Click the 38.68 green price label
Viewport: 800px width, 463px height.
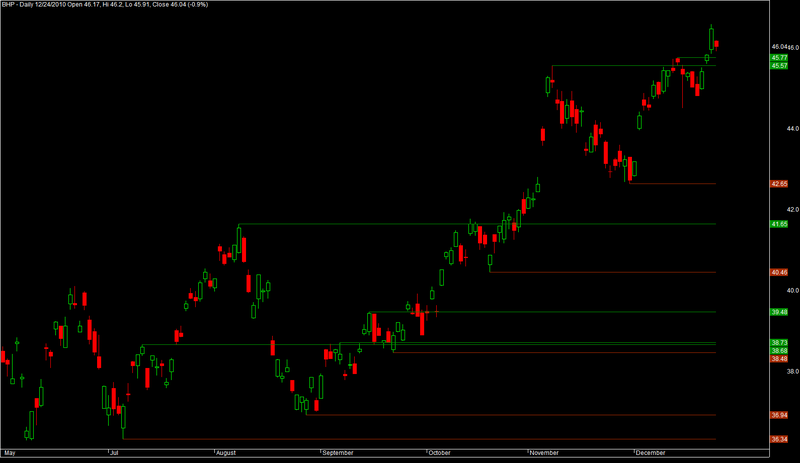(x=779, y=351)
